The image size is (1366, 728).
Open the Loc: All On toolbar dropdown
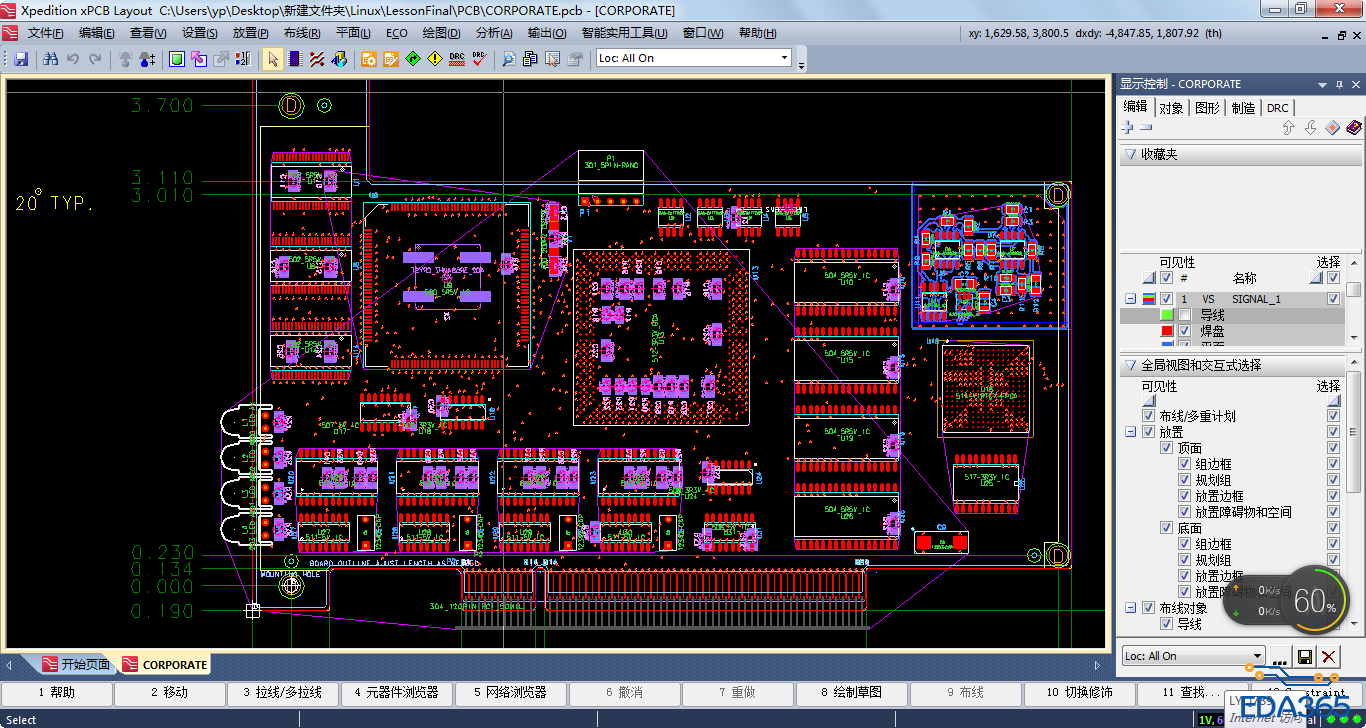coord(784,58)
